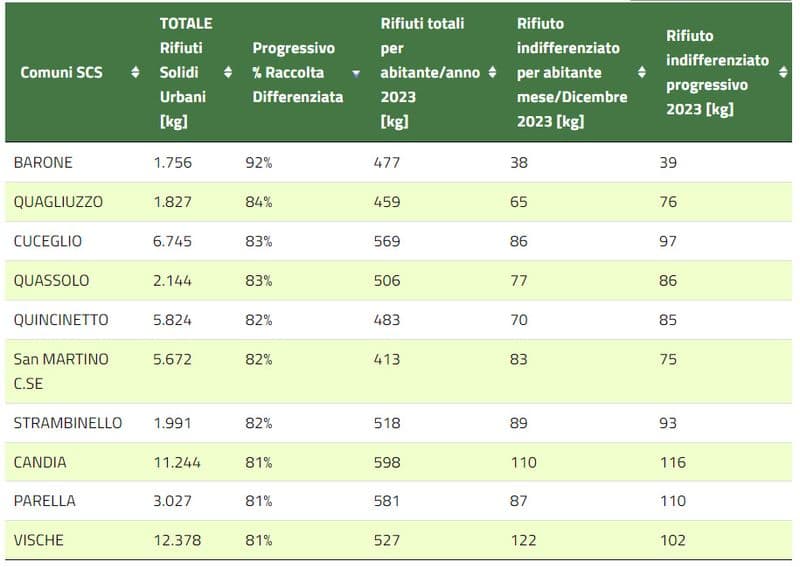The height and width of the screenshot is (567, 800).
Task: Click the CUCEGLIO municipality cell
Action: click(x=48, y=241)
